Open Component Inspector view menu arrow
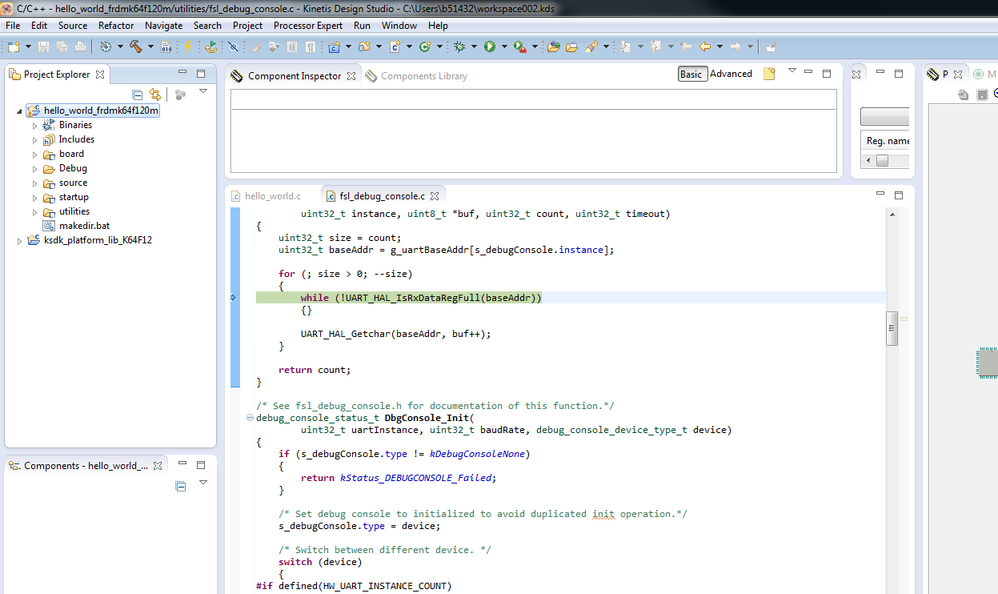 point(792,70)
